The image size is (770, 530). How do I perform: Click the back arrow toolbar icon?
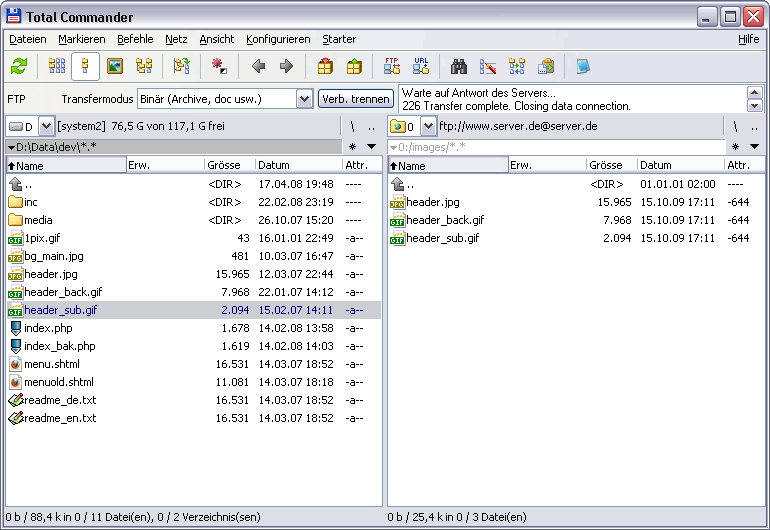[258, 67]
